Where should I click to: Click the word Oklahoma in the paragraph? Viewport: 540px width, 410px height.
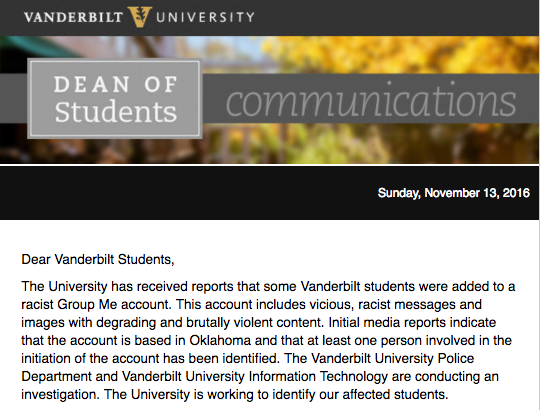tap(220, 340)
